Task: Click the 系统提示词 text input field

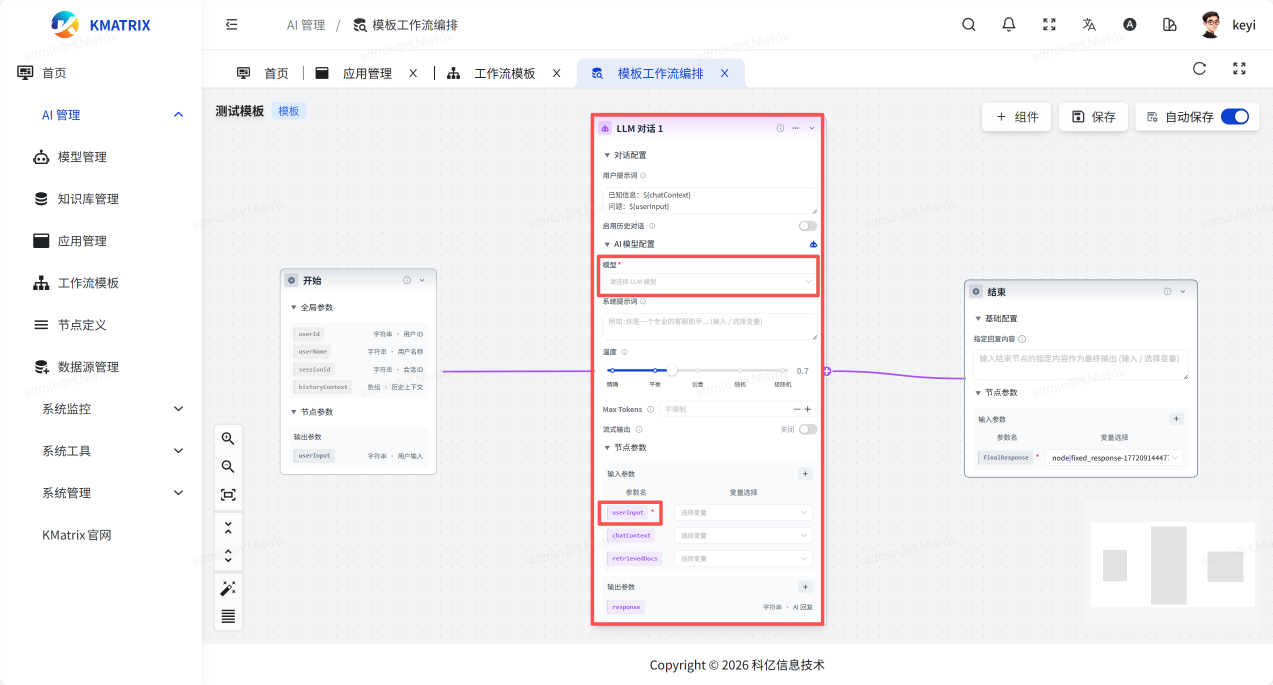Action: 708,326
